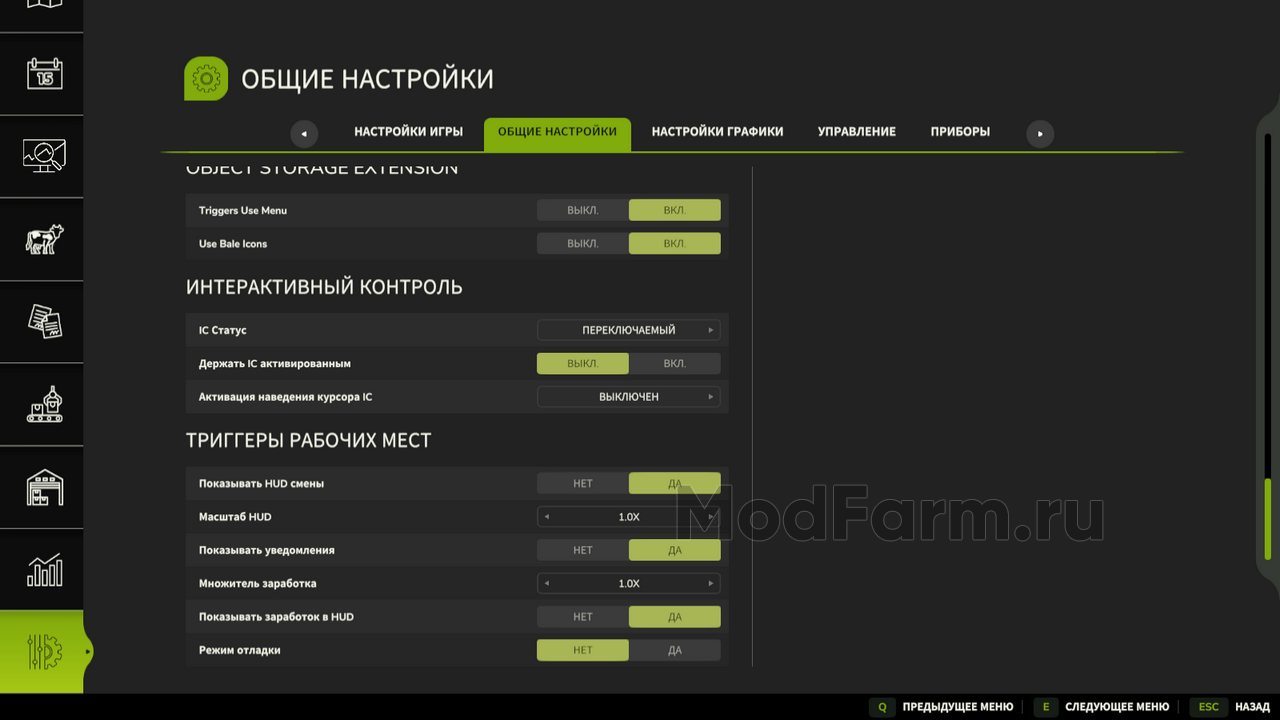The height and width of the screenshot is (720, 1280).
Task: Set Режим отладки to ДА
Action: pos(675,650)
